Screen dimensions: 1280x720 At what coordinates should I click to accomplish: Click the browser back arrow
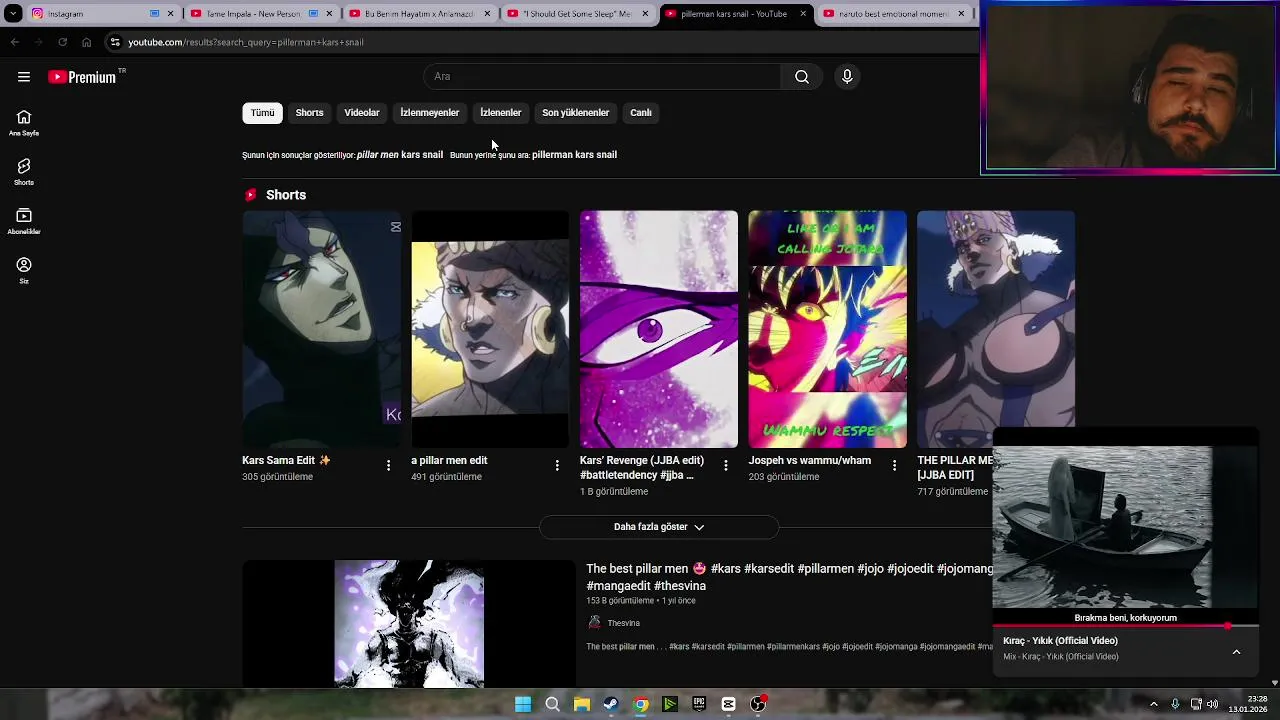point(14,42)
